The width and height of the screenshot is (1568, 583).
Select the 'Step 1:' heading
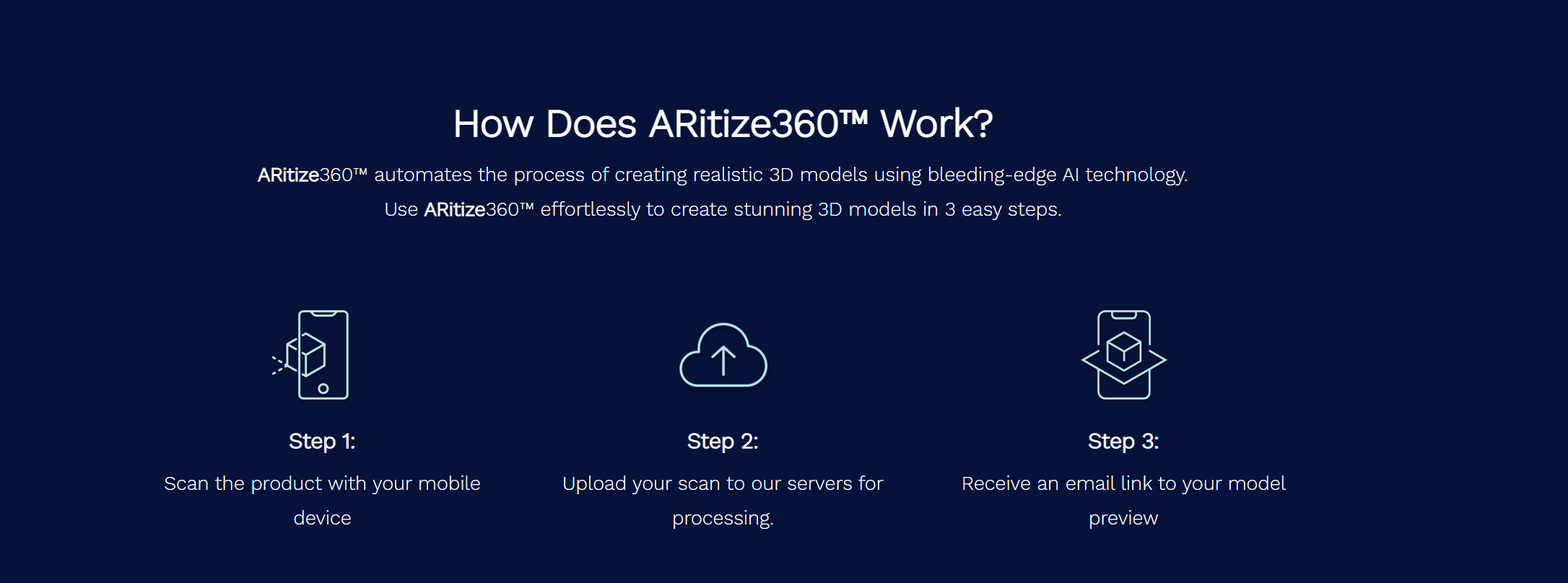tap(322, 441)
